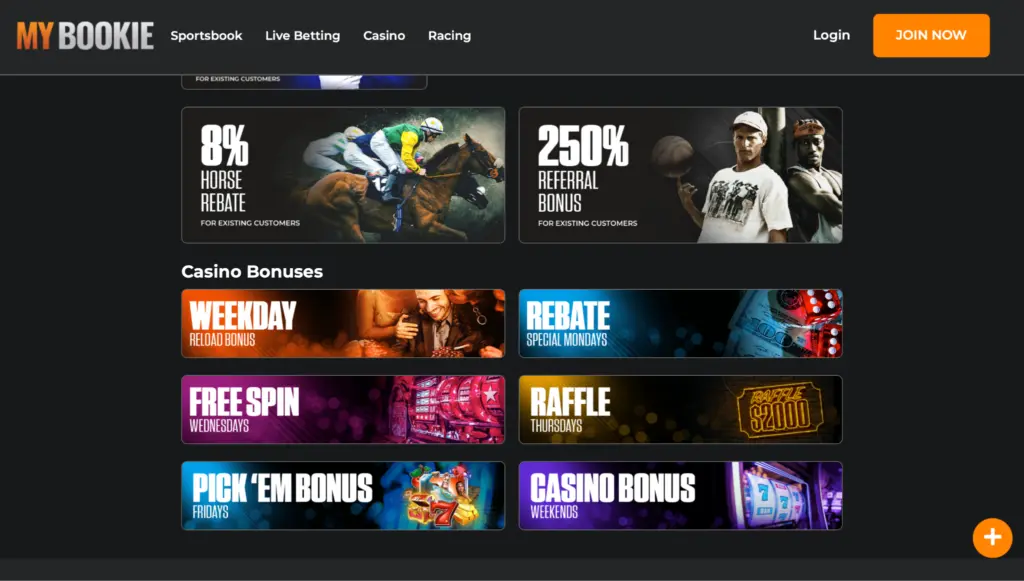Go to Live Betting section
Screen dimensions: 1024x581
point(302,36)
